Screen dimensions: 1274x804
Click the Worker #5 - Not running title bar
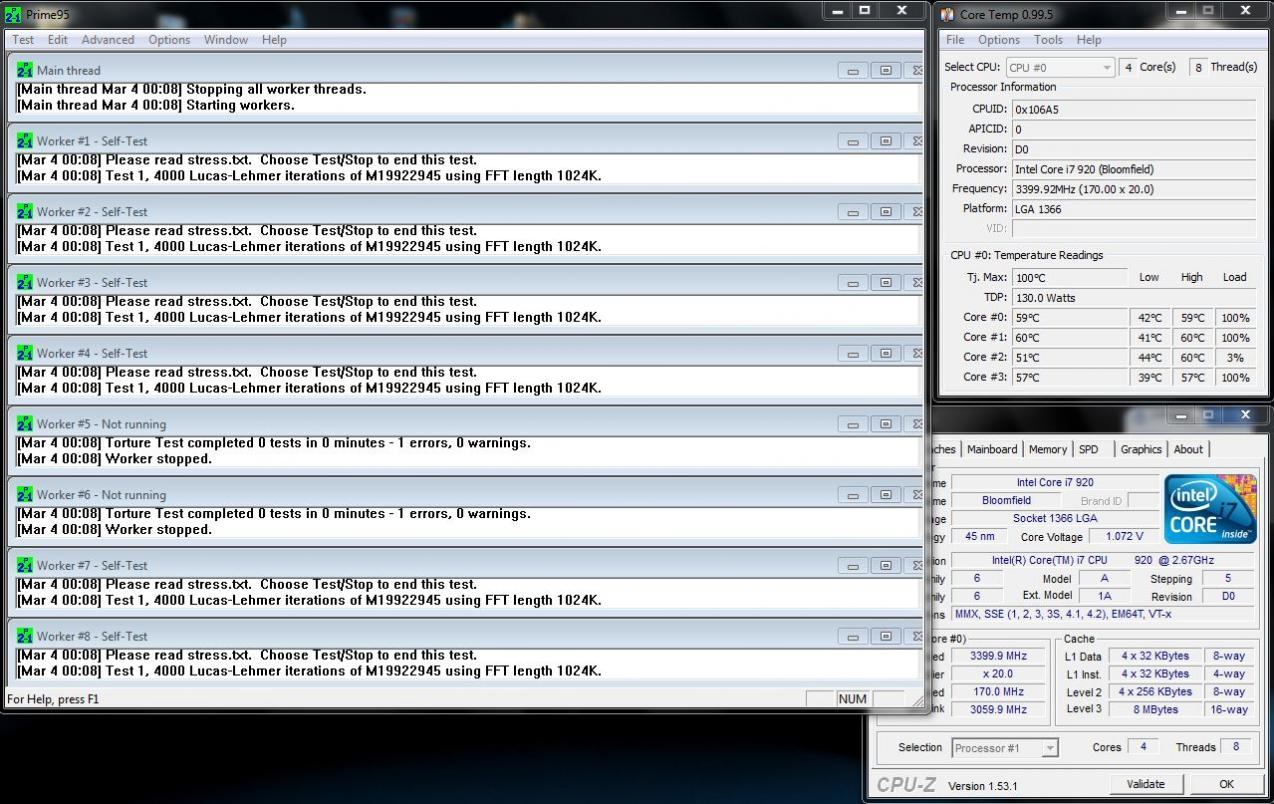coord(466,424)
